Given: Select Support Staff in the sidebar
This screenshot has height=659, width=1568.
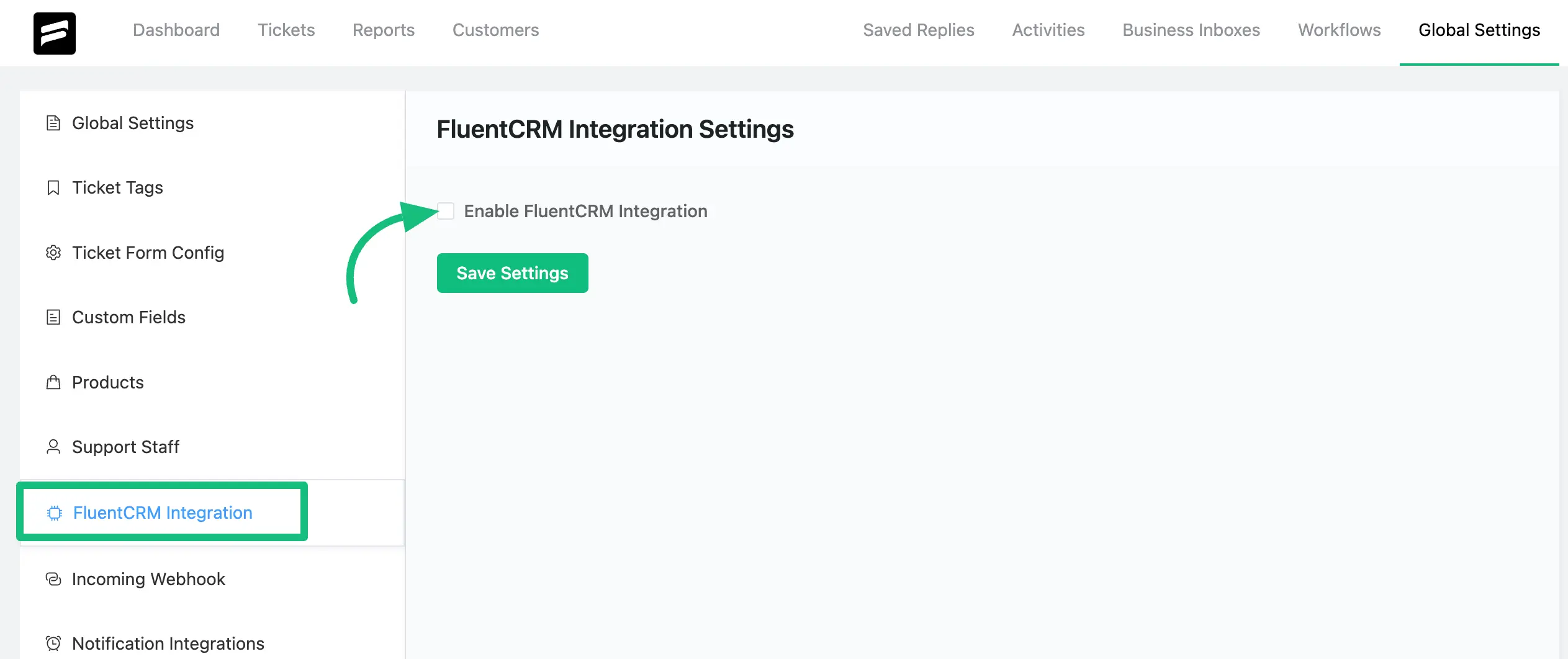Looking at the screenshot, I should coord(212,447).
